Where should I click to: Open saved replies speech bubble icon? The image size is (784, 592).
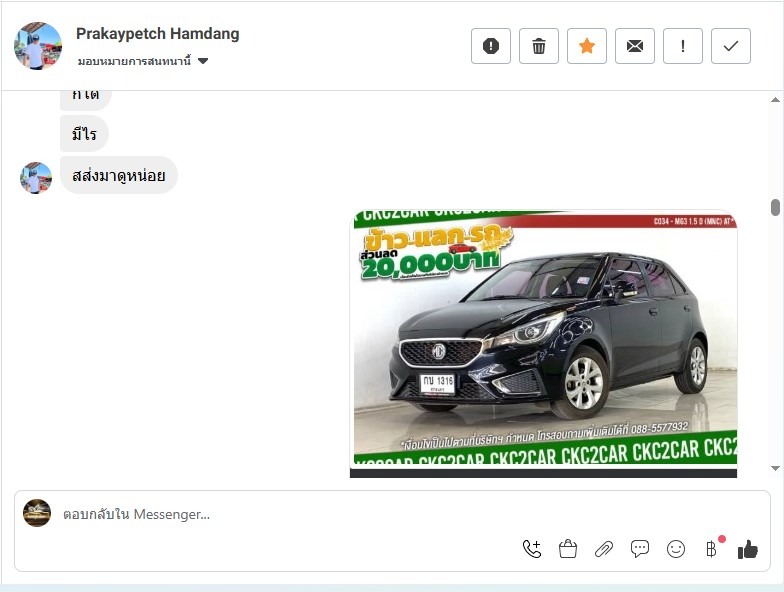coord(640,549)
